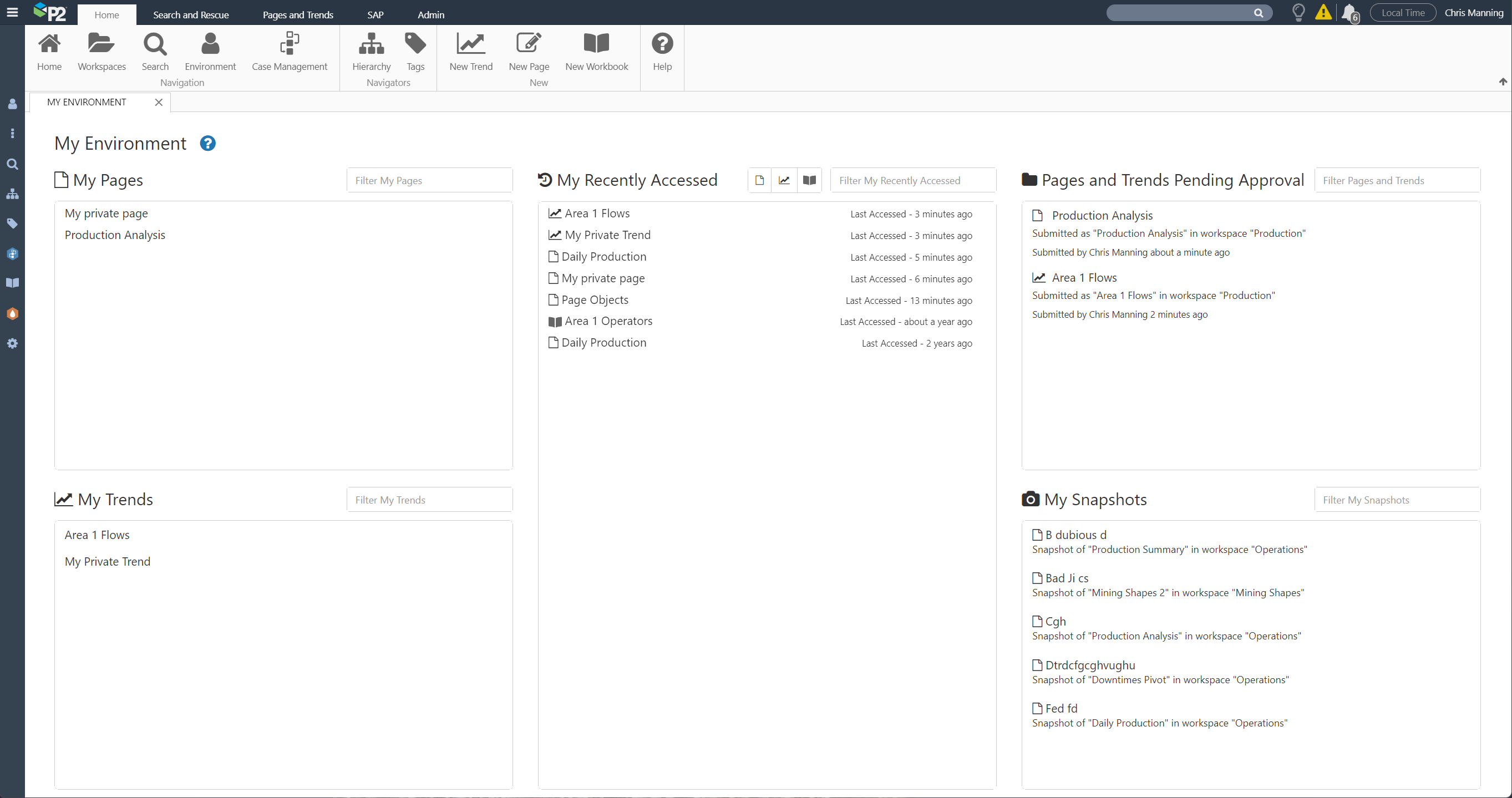
Task: Click the New Workbook icon
Action: 596,52
